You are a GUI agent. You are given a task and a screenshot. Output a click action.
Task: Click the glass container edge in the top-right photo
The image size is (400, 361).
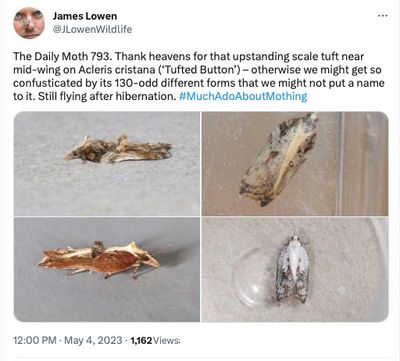point(340,163)
